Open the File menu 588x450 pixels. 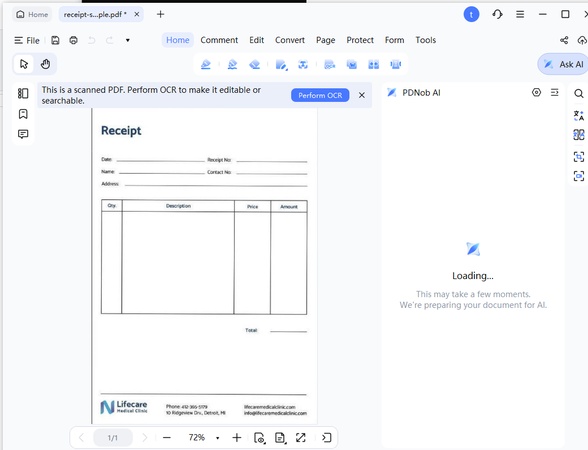(27, 40)
